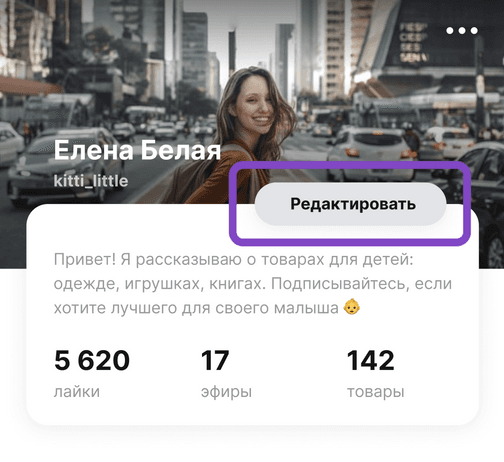The width and height of the screenshot is (504, 462).
Task: Click the bio line mentioning игрушках, книгах
Action: click(253, 284)
